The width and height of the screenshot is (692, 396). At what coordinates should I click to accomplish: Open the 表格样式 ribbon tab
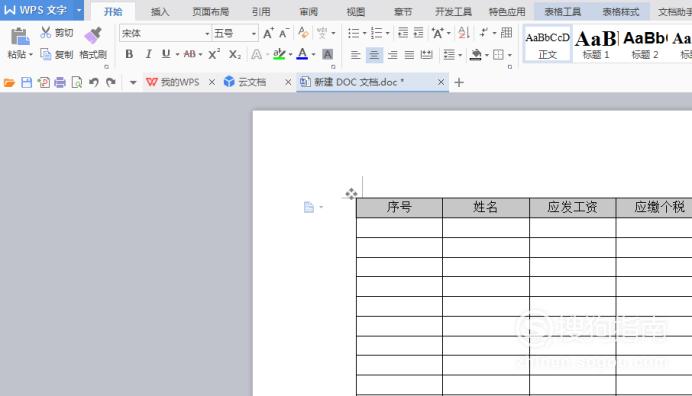(x=621, y=12)
